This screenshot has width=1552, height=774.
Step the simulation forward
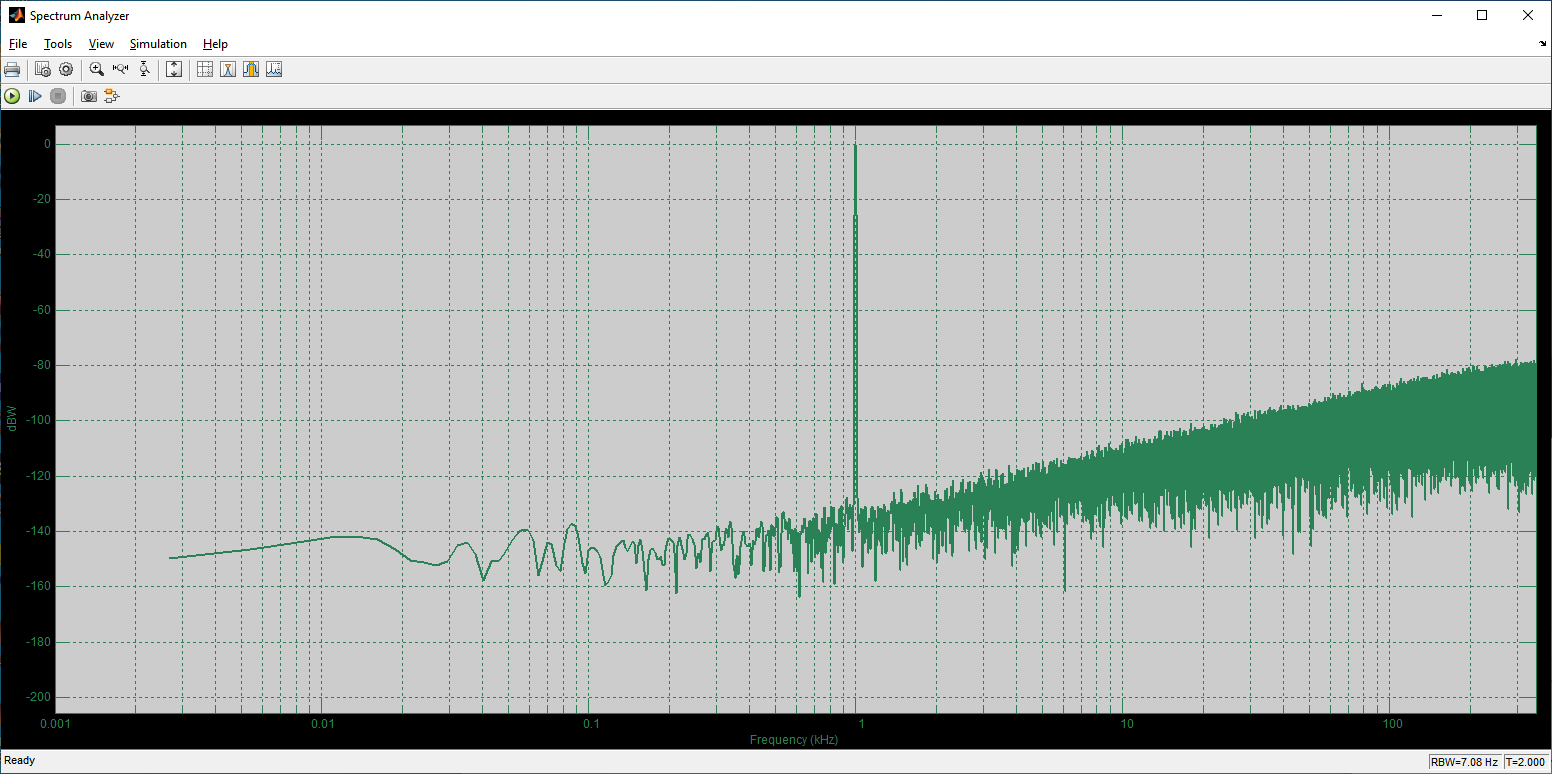(35, 96)
